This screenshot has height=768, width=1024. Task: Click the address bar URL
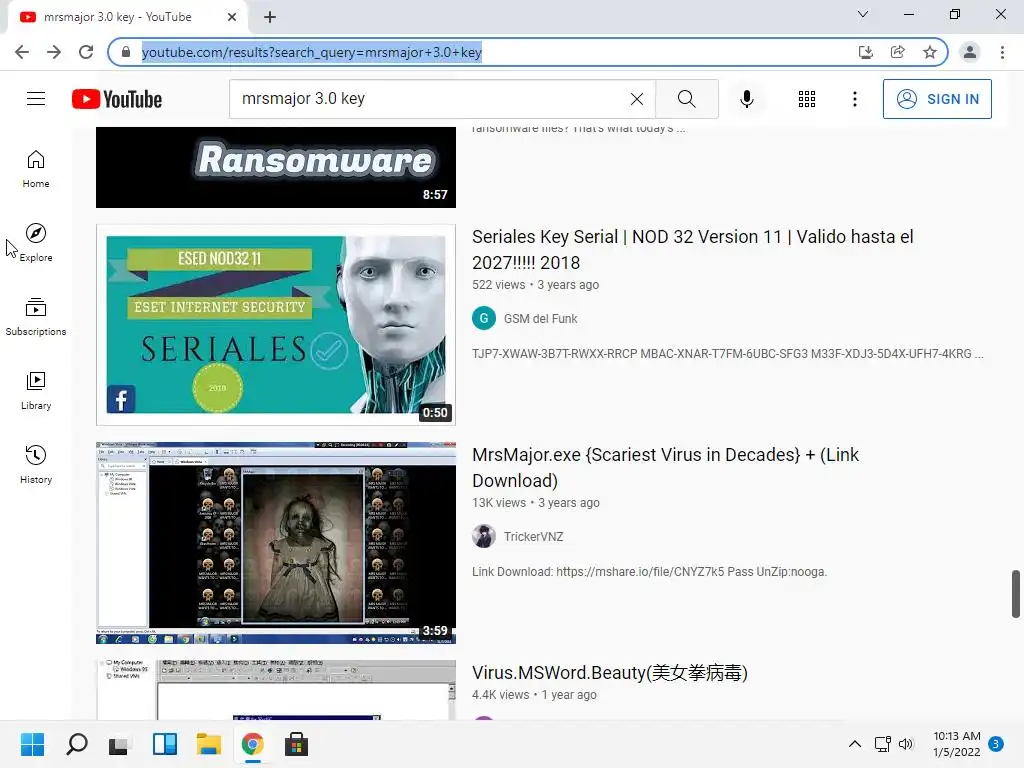click(x=312, y=52)
